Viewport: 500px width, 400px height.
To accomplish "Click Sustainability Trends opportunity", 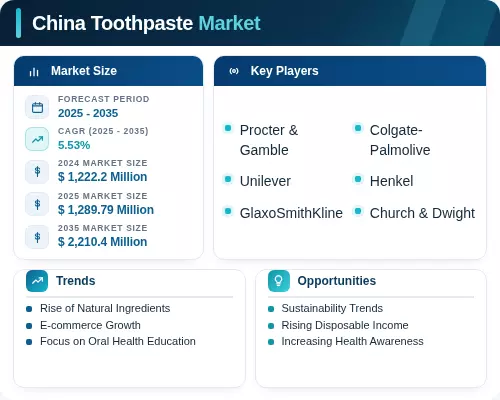I will click(x=332, y=308).
